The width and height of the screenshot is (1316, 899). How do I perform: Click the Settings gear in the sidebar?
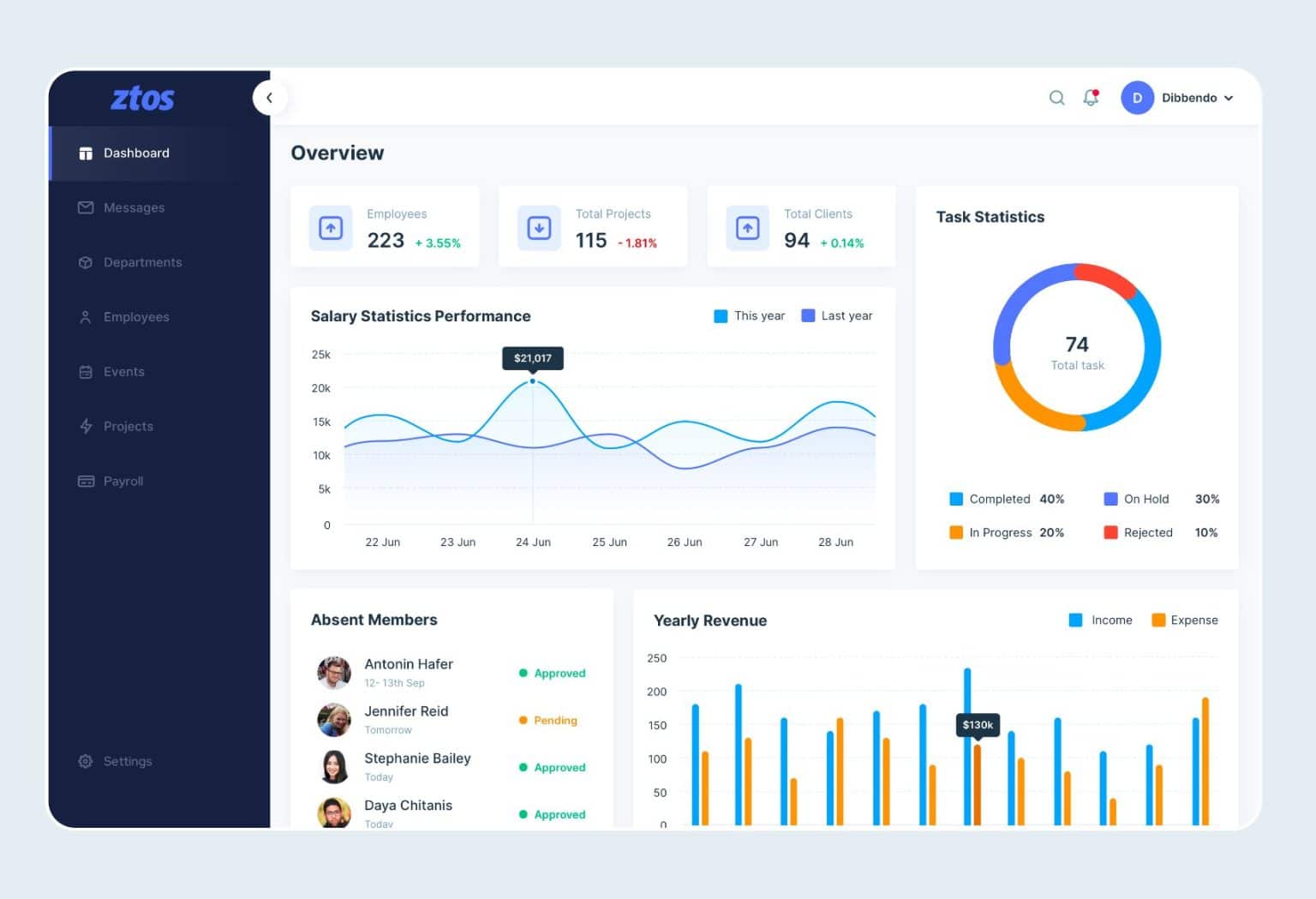(86, 761)
